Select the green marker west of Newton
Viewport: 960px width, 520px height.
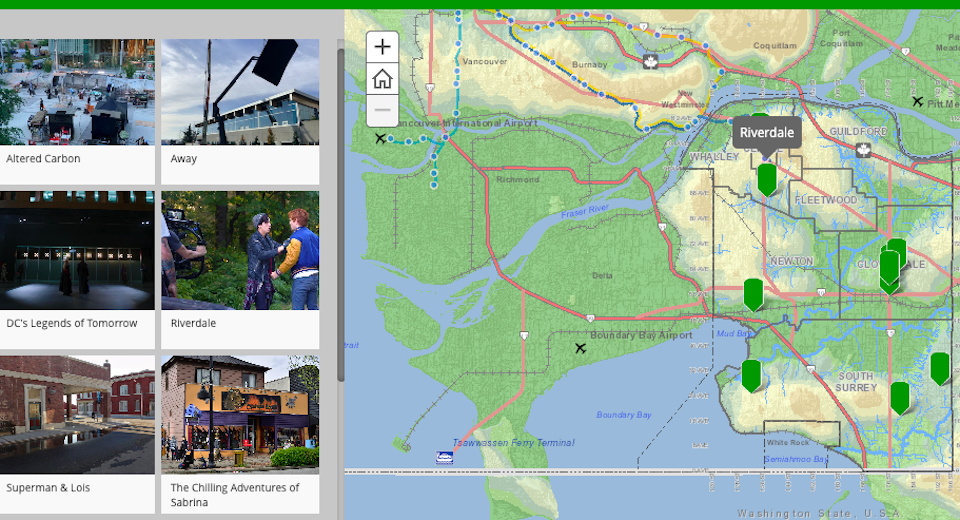(x=753, y=295)
